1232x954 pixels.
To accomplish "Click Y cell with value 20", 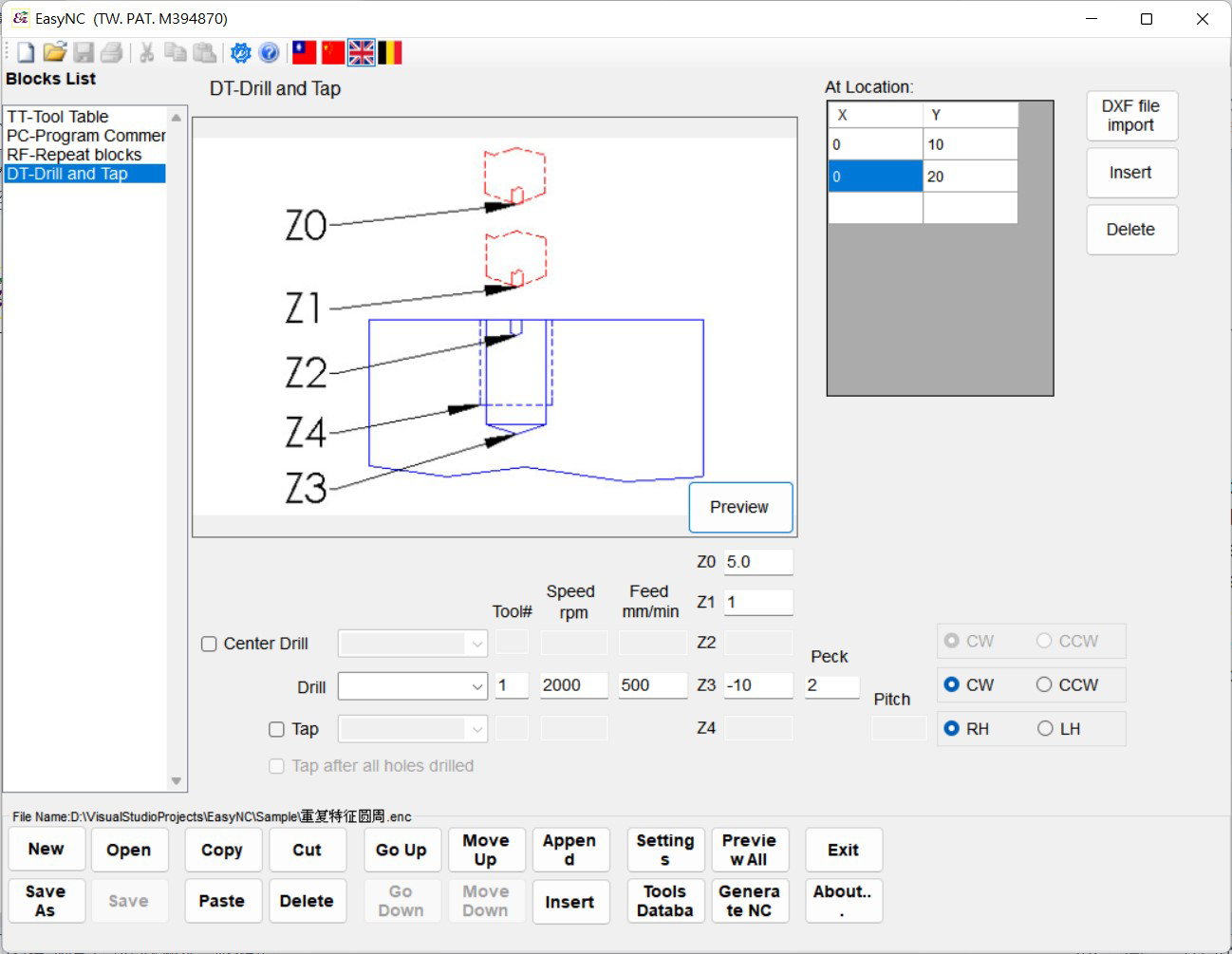I will (970, 177).
